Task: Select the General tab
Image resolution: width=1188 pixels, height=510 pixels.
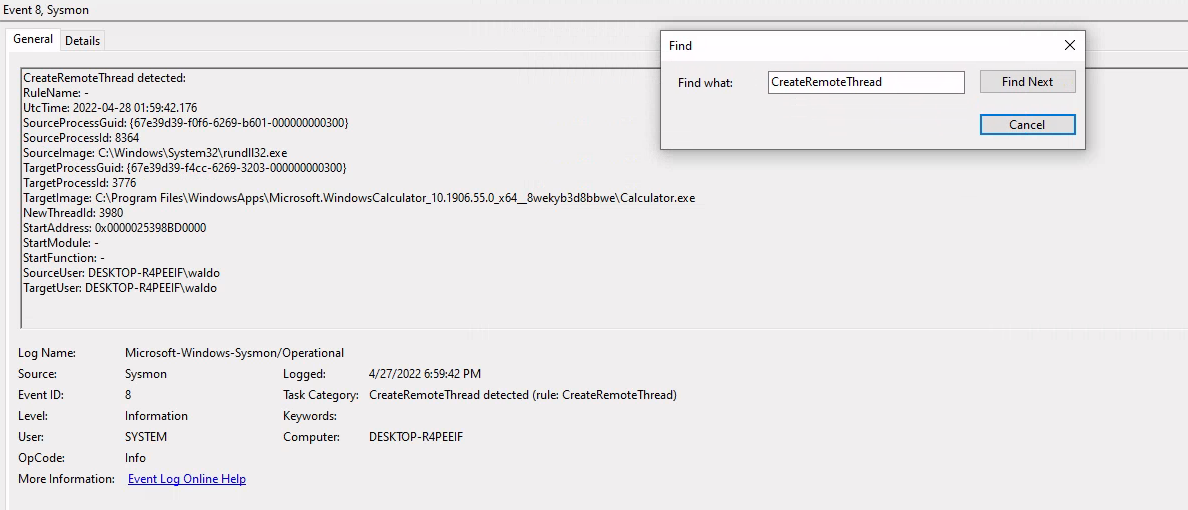Action: (x=33, y=39)
